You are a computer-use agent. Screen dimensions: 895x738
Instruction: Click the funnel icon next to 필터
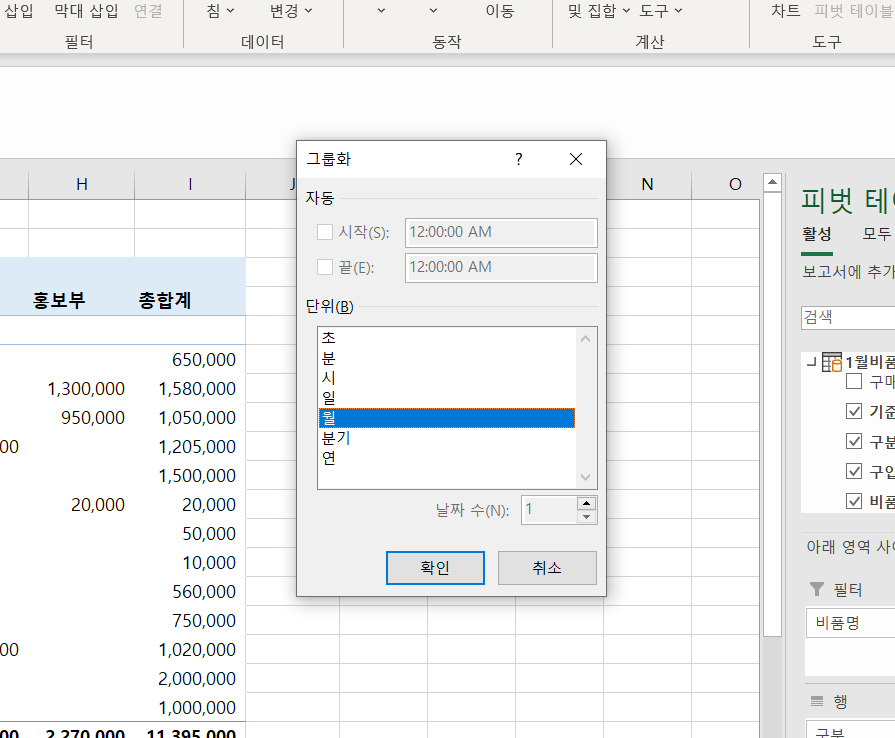point(817,589)
